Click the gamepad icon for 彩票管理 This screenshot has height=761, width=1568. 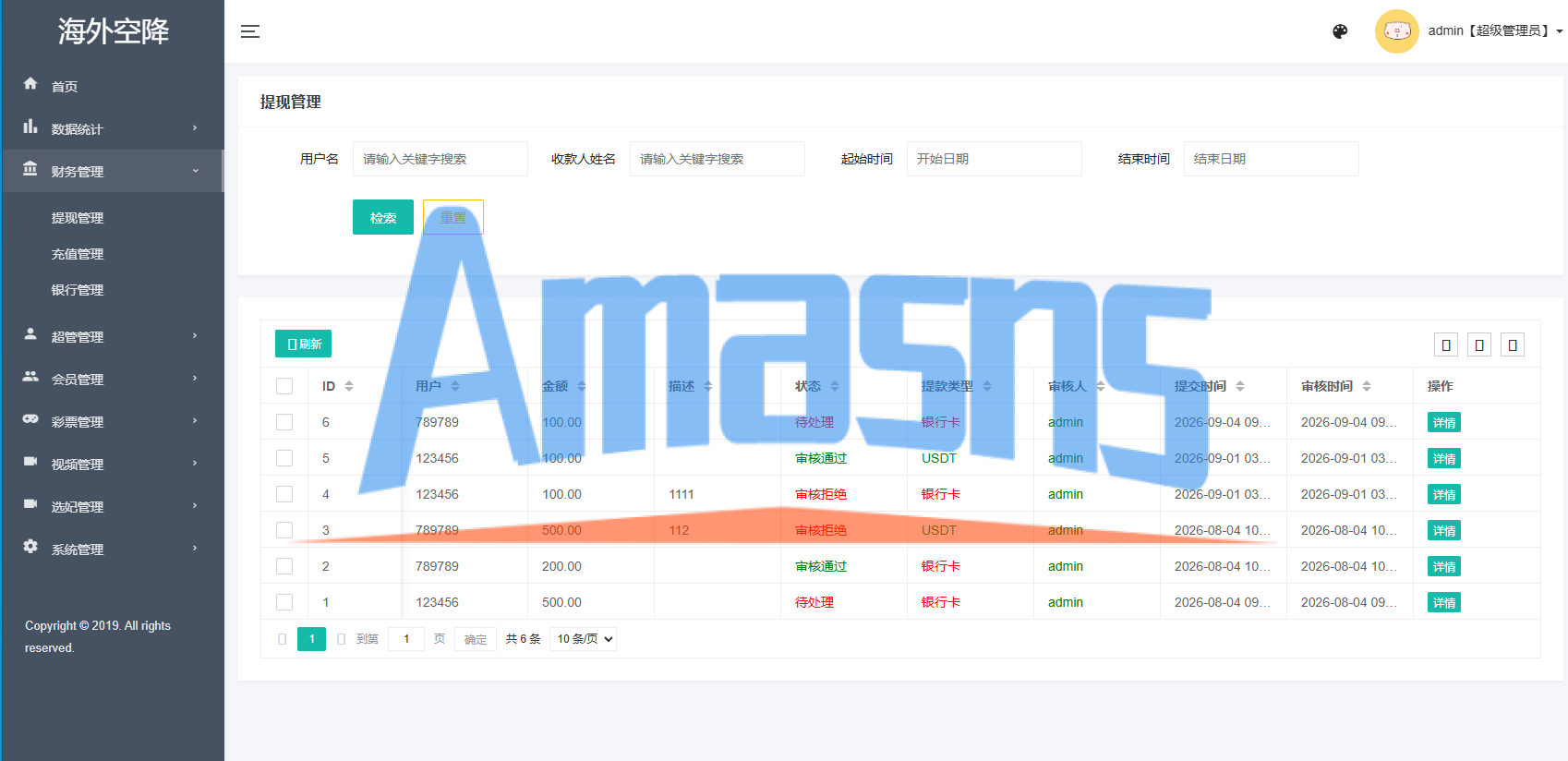[30, 419]
